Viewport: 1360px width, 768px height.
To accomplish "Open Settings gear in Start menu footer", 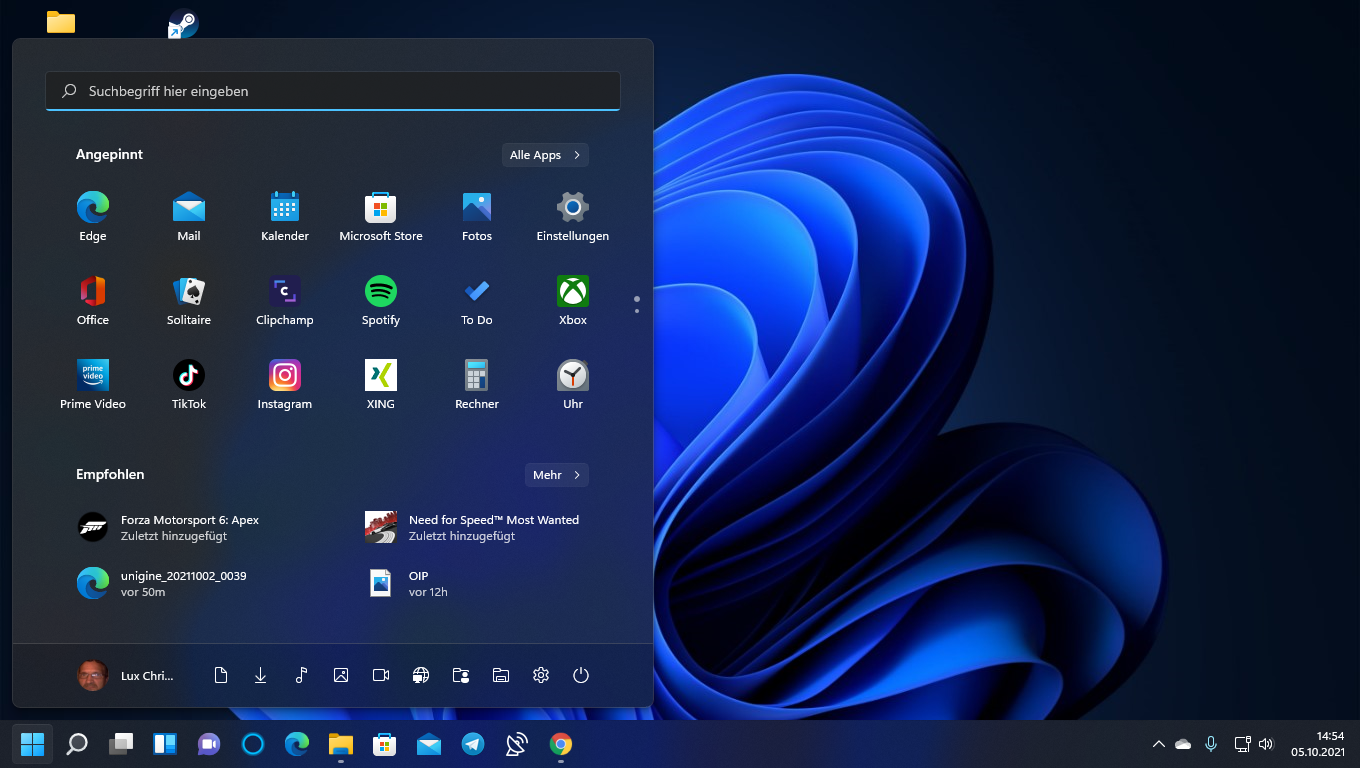I will tap(541, 675).
